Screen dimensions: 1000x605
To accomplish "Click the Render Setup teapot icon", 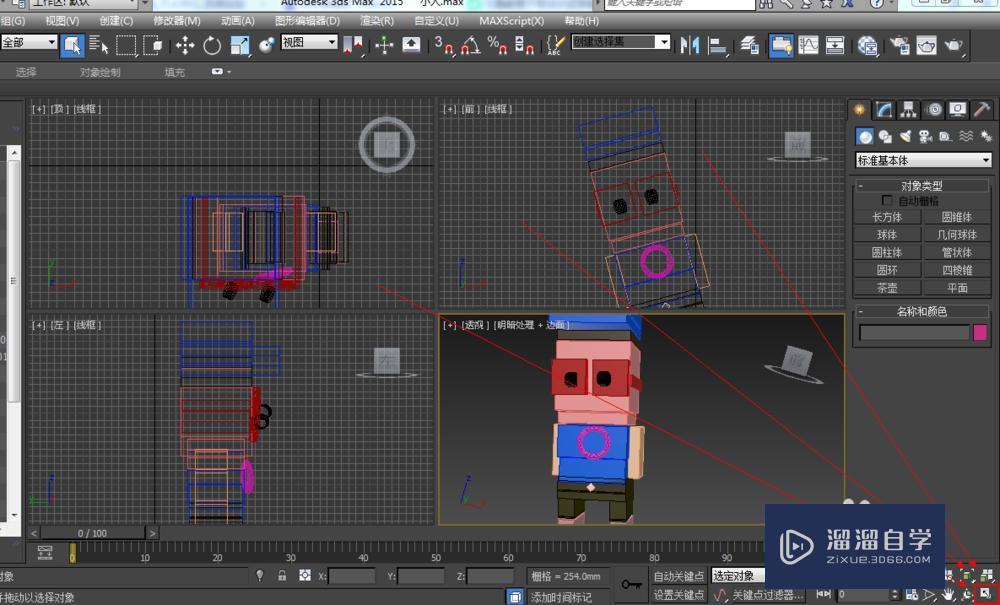I will pos(899,44).
